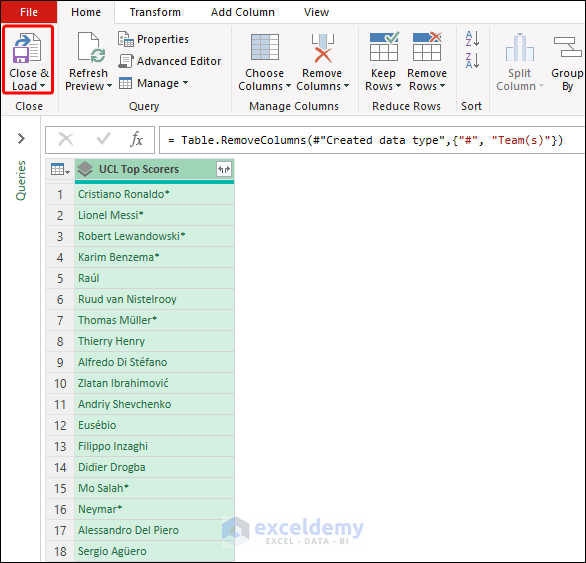Click the expand column icon on UCL Top Scorers
The height and width of the screenshot is (563, 586).
tap(224, 169)
